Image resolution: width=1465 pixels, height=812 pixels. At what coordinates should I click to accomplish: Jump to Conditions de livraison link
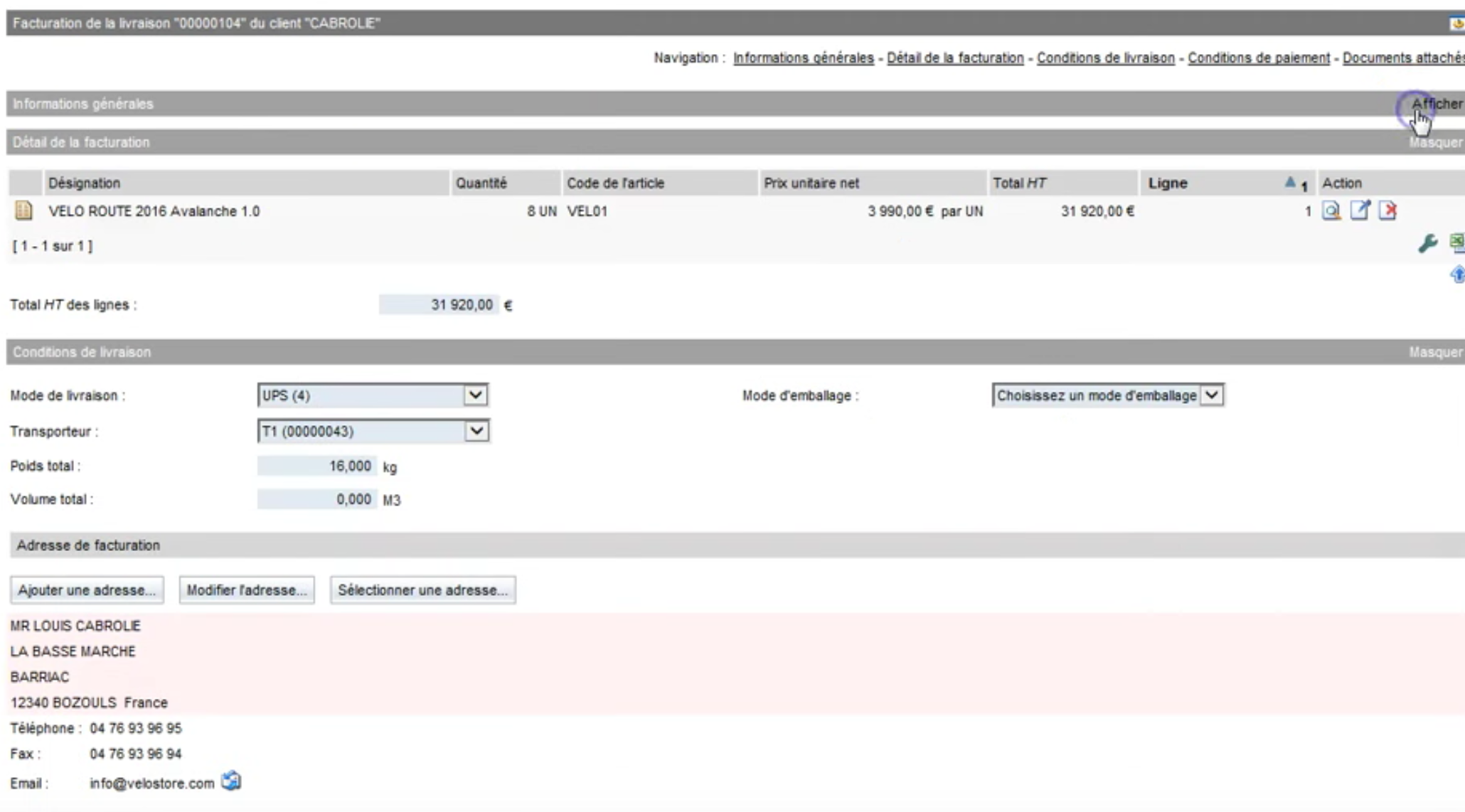(x=1105, y=58)
